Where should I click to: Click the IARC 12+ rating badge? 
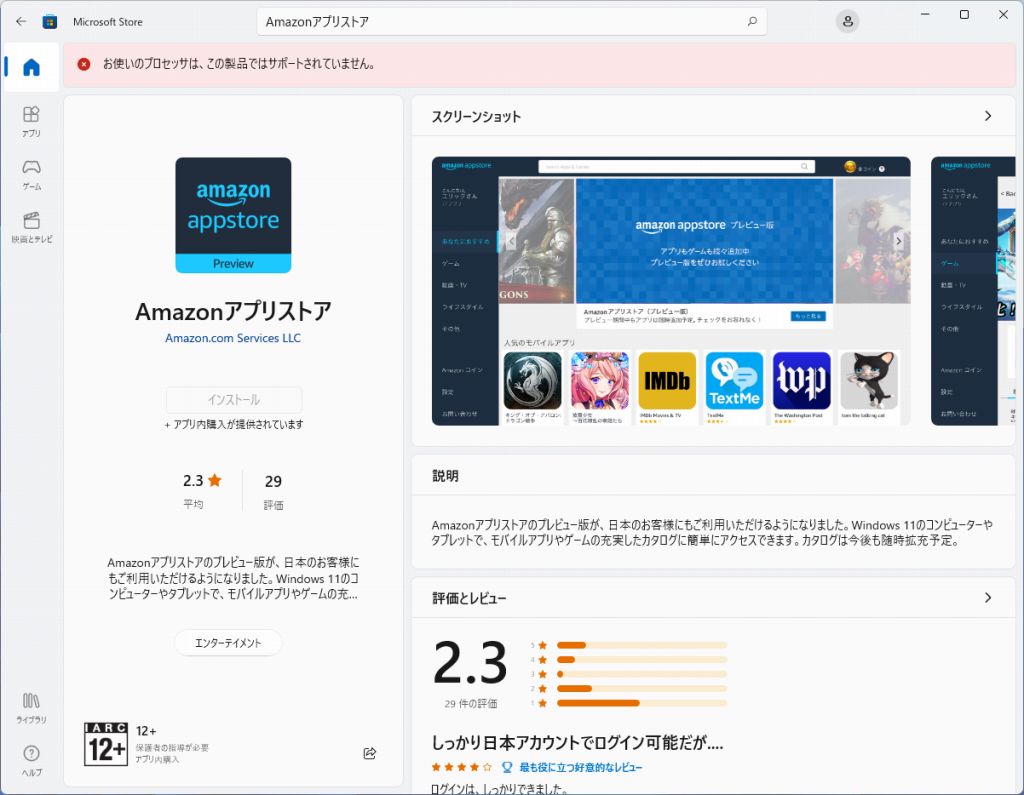coord(106,743)
